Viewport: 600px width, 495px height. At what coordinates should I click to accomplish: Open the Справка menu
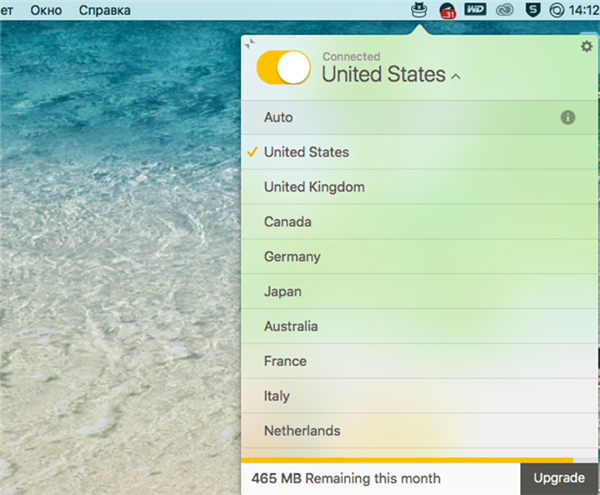pyautogui.click(x=104, y=10)
